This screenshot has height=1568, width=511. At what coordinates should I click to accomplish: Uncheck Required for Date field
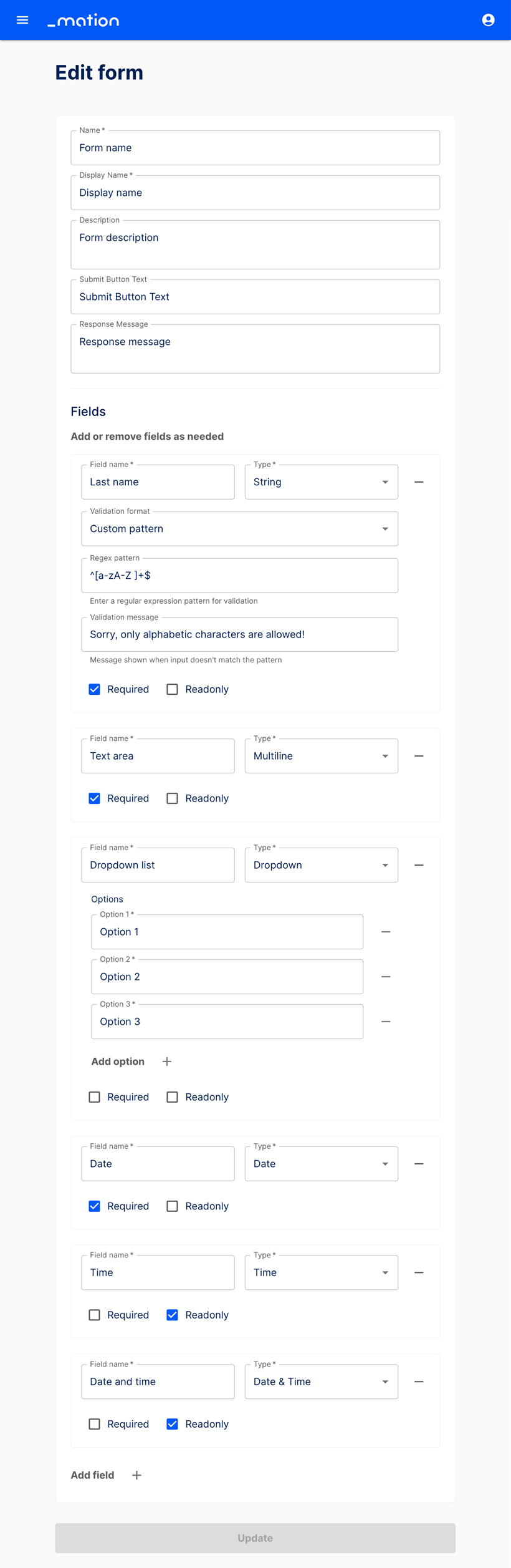[94, 1206]
